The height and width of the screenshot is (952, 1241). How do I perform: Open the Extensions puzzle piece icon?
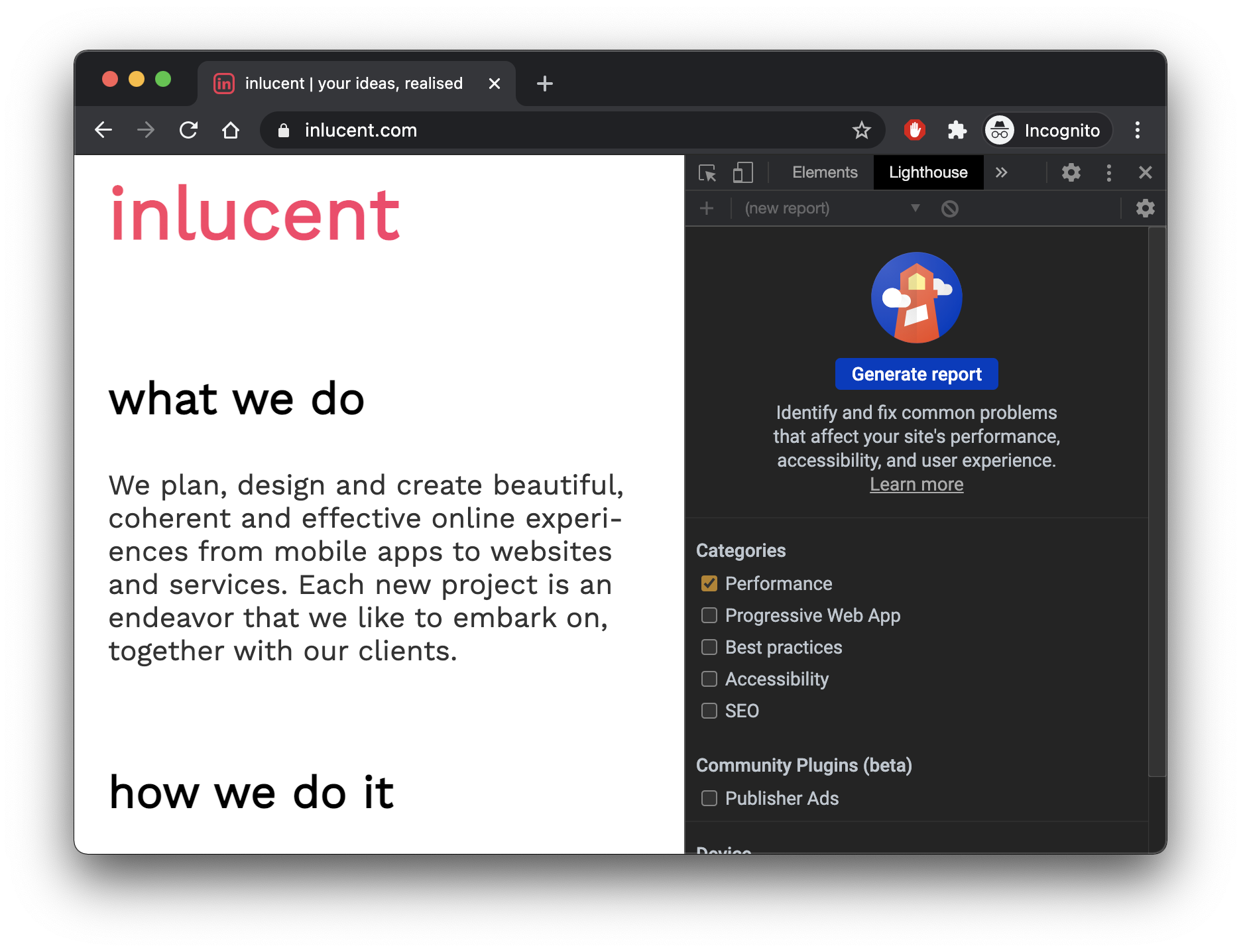[x=957, y=131]
